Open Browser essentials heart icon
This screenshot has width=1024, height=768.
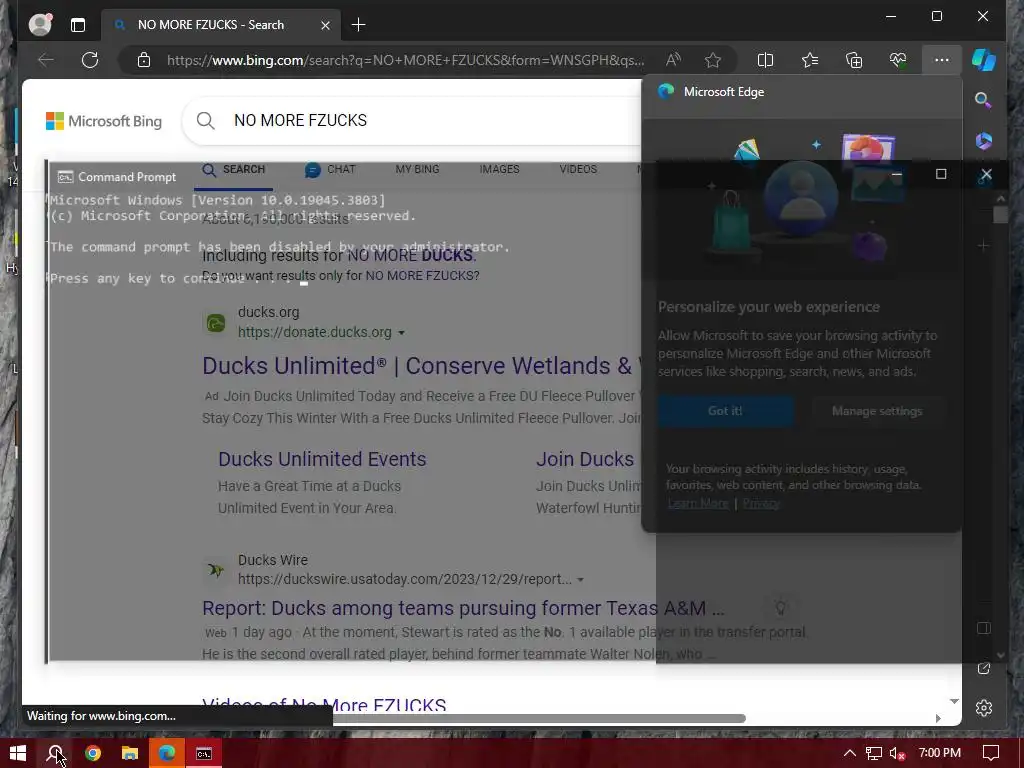[898, 60]
